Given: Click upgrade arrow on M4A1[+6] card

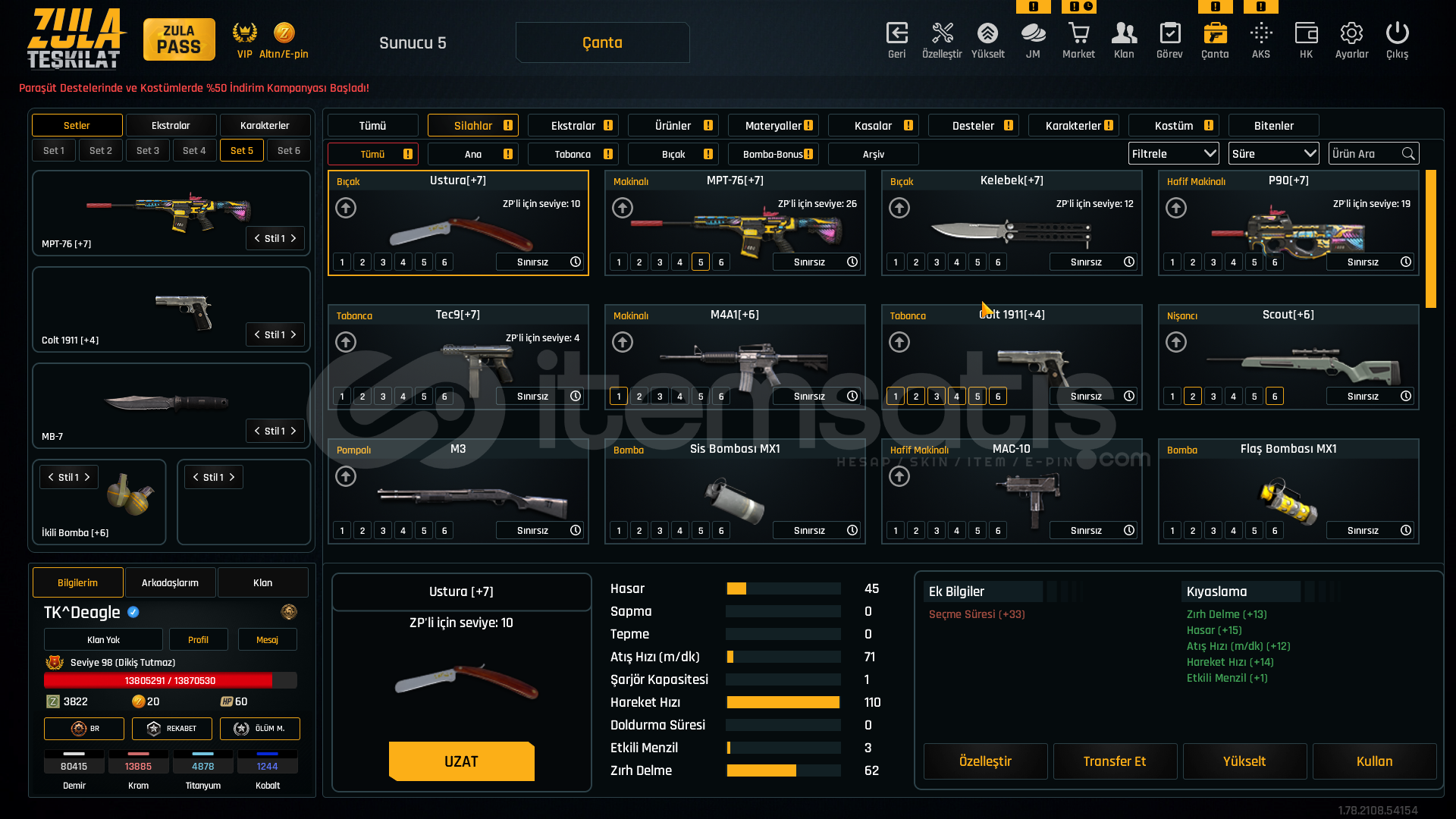Looking at the screenshot, I should point(623,342).
